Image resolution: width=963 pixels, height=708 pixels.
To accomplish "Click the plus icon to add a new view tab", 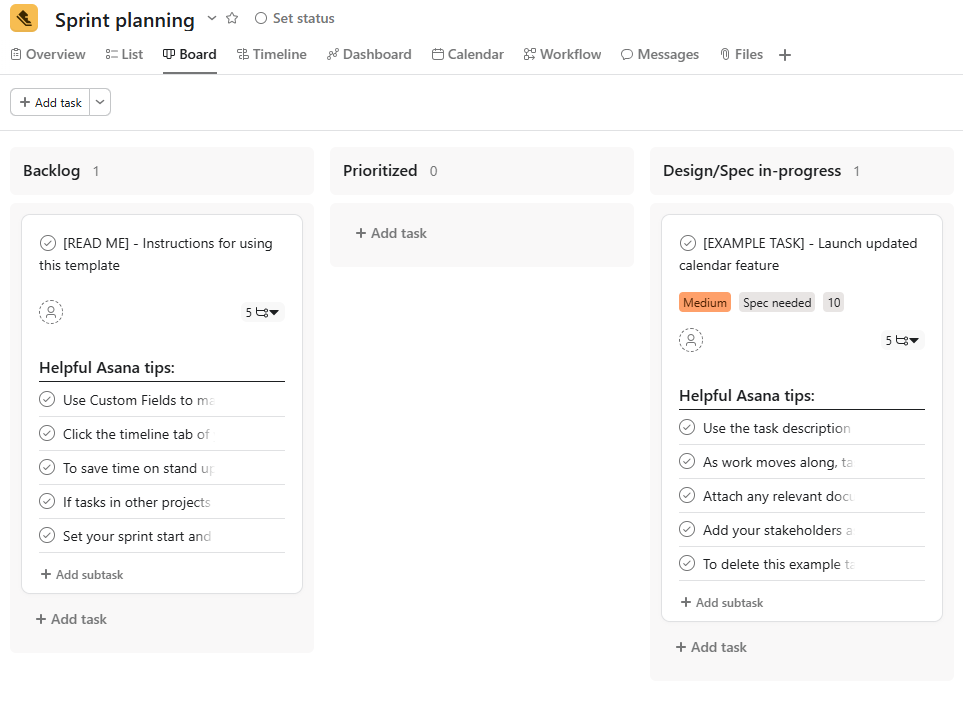I will [x=785, y=54].
